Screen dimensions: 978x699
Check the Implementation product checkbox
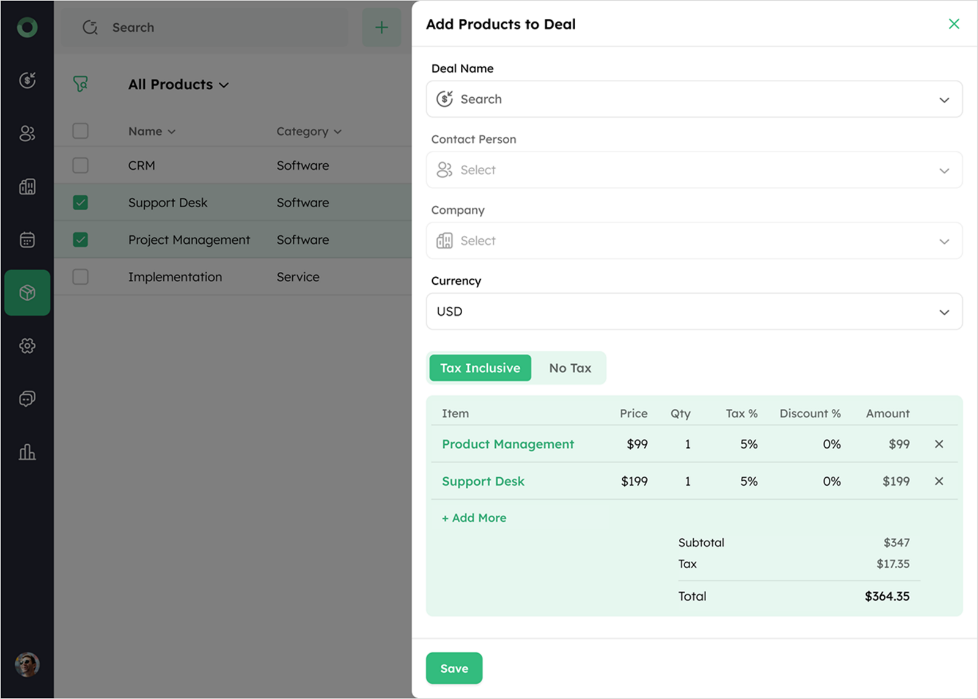80,276
